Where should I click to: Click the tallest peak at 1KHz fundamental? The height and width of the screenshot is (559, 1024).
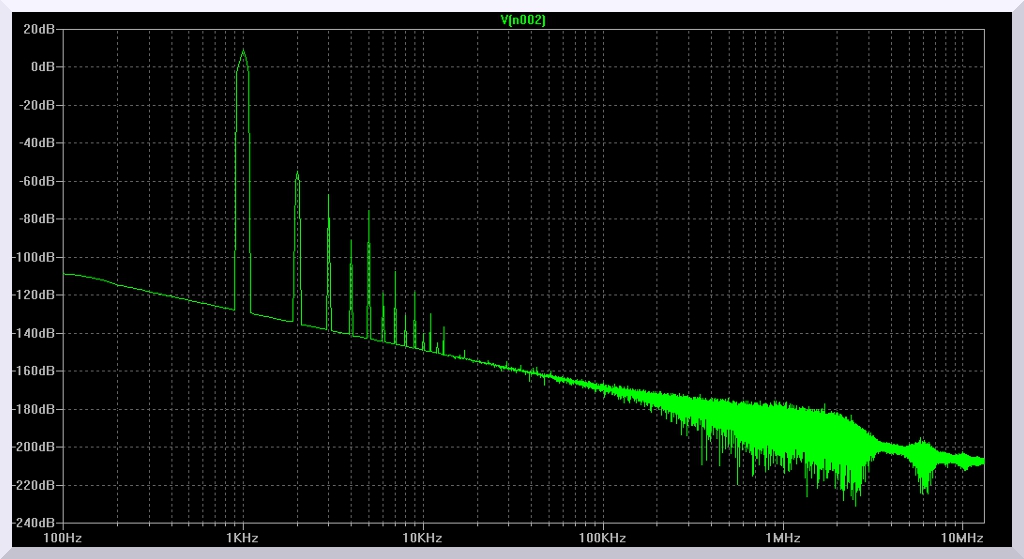click(243, 52)
